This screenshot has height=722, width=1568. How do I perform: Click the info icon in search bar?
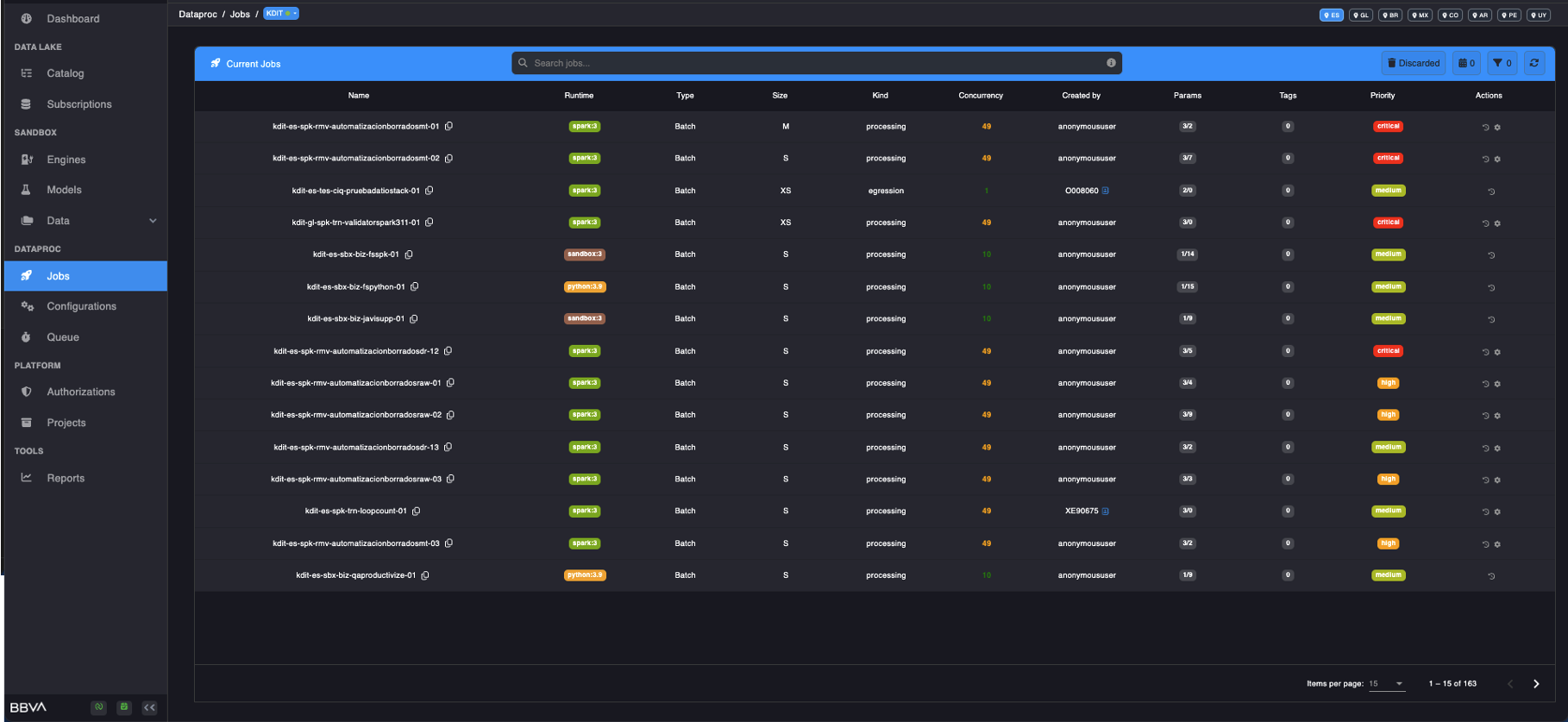coord(1111,63)
